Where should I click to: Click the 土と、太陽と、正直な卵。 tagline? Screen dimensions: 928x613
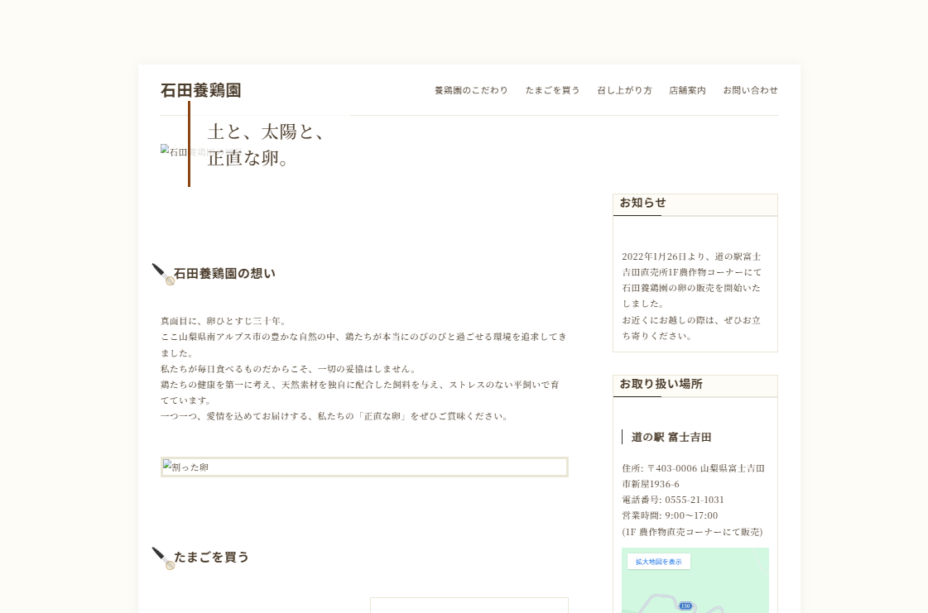click(x=266, y=145)
